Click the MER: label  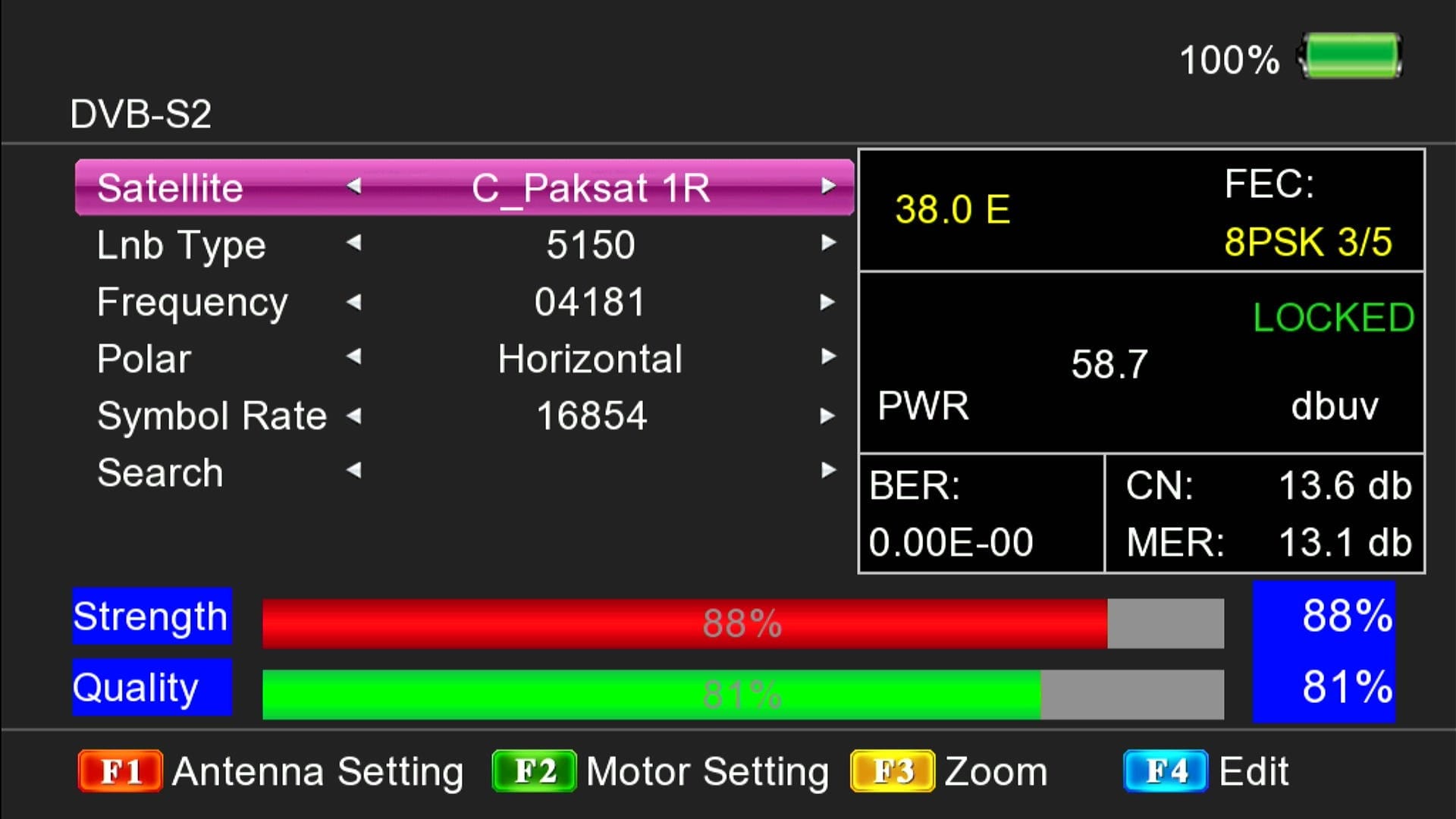coord(1175,542)
